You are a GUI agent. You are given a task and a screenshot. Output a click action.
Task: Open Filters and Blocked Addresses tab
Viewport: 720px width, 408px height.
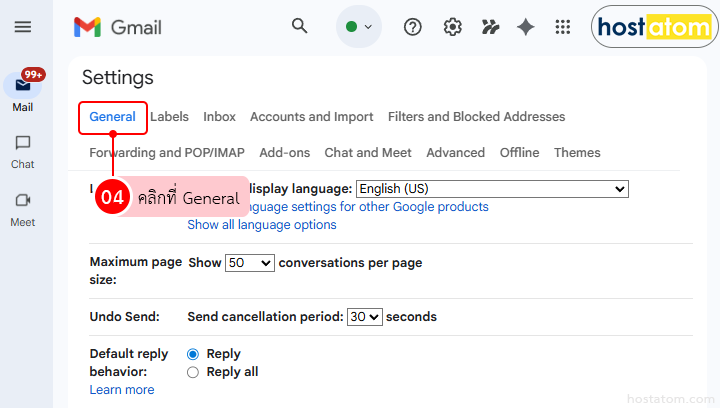(x=477, y=117)
